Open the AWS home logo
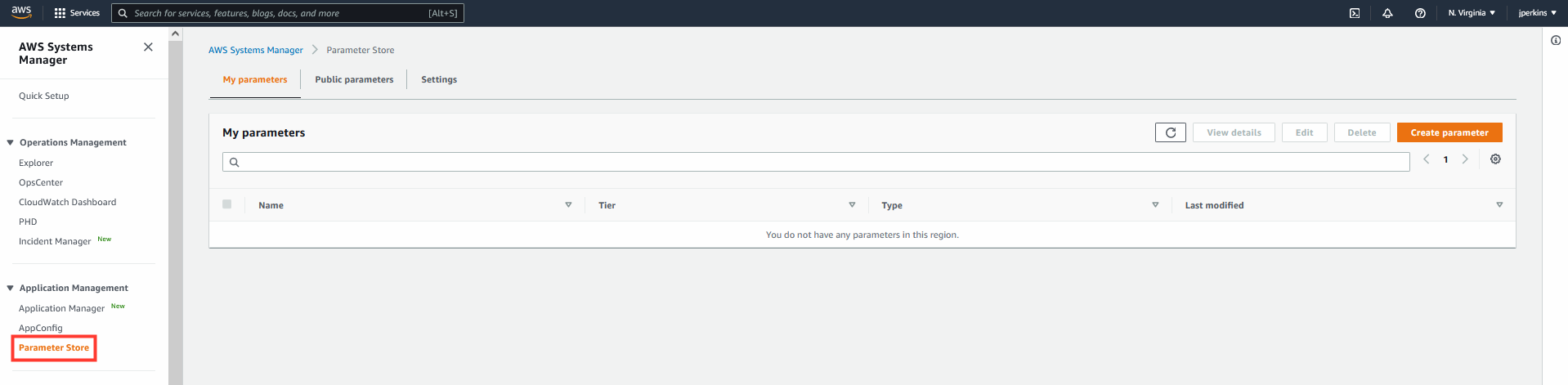Screen dimensions: 1568x385 point(21,12)
